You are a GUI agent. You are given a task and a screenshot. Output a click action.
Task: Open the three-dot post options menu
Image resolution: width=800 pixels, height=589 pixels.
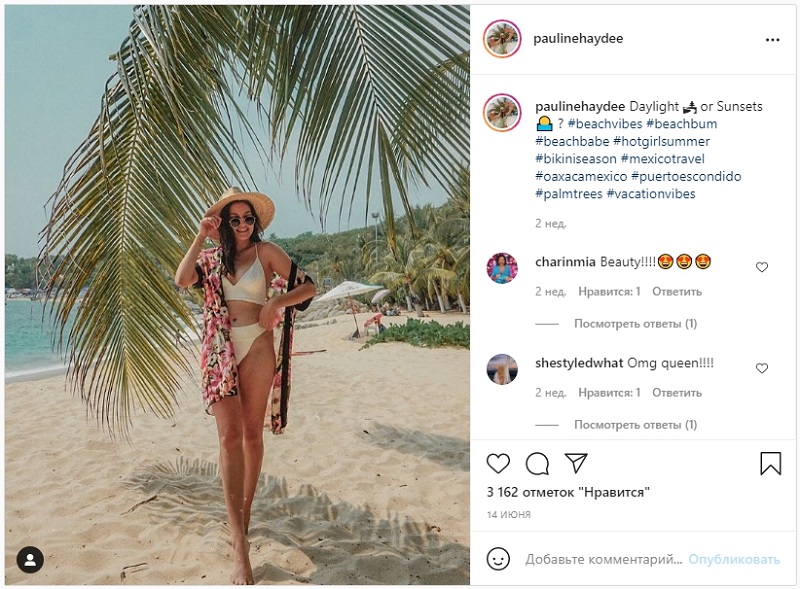pyautogui.click(x=772, y=40)
